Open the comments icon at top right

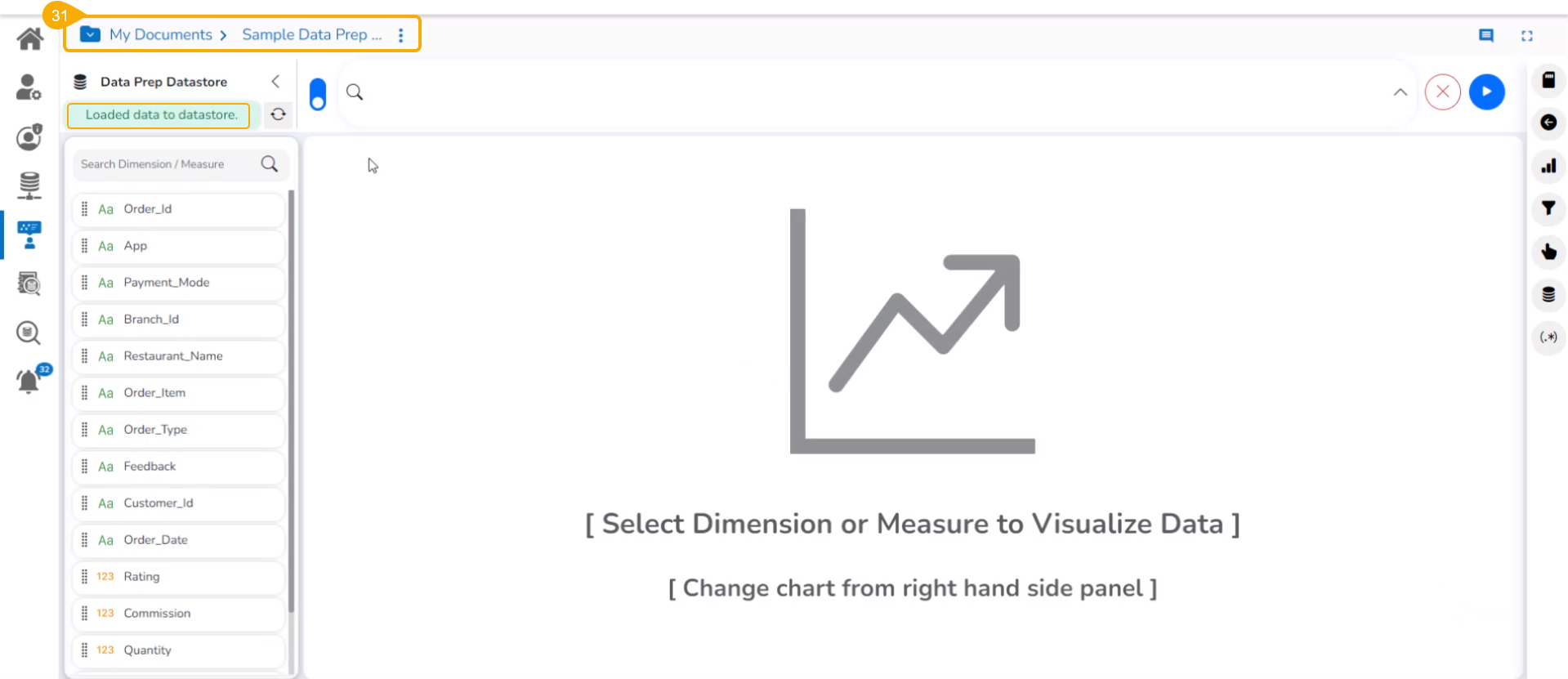(x=1486, y=35)
